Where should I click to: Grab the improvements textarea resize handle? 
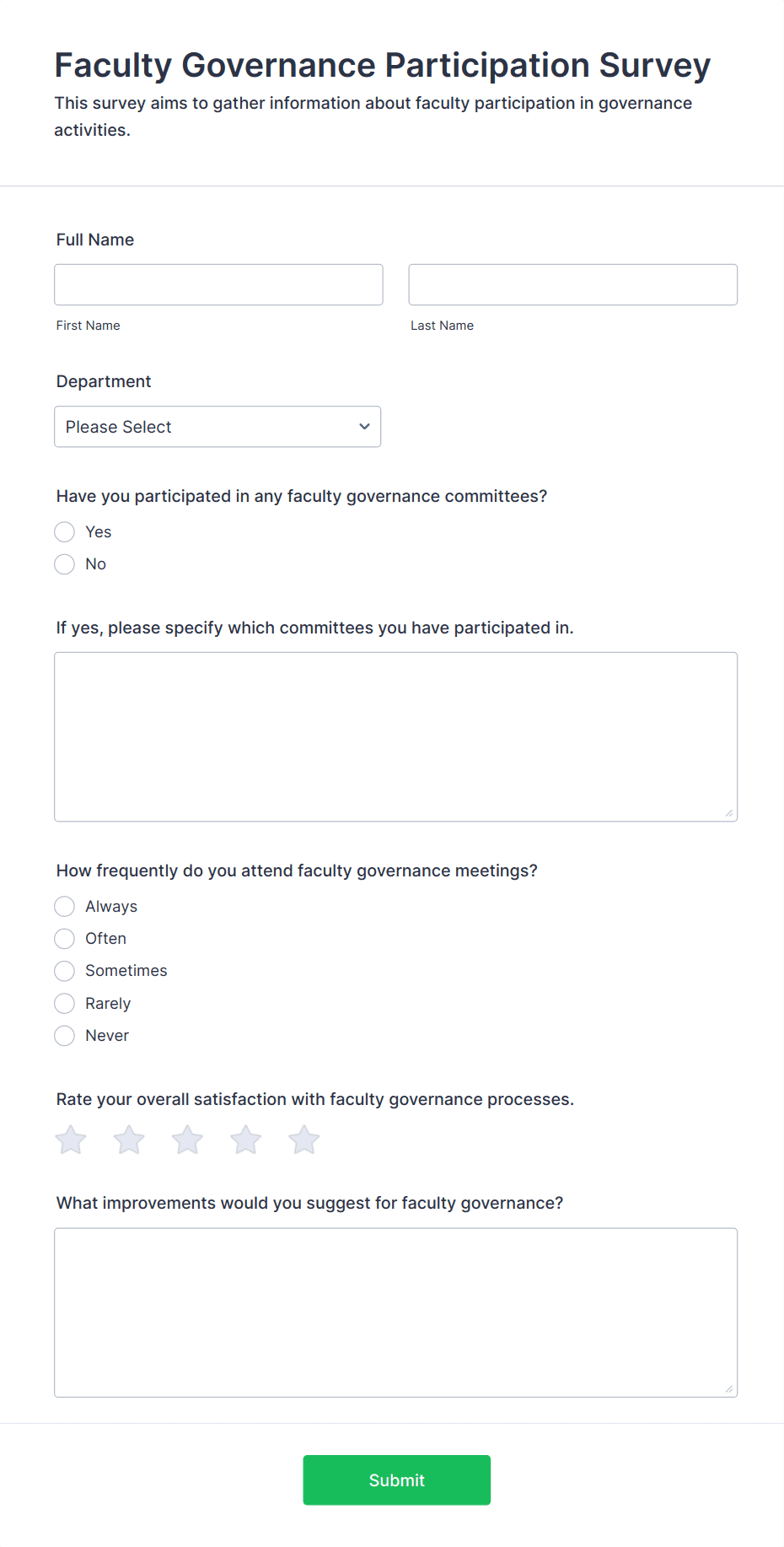coord(729,1389)
